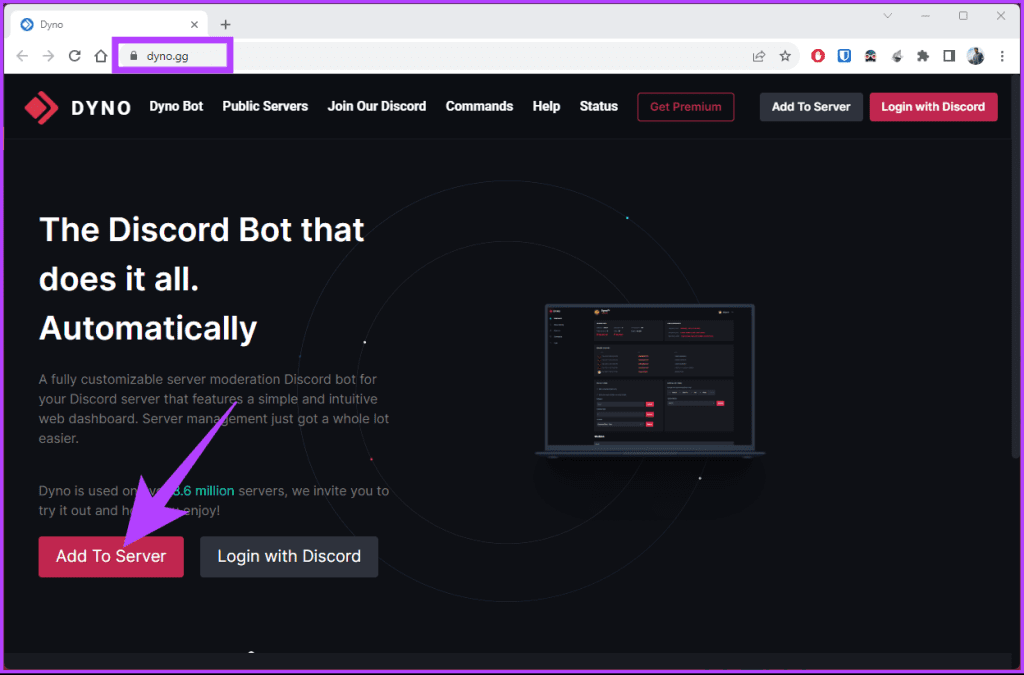The image size is (1024, 675).
Task: Open the Help navigation item
Action: pos(546,106)
